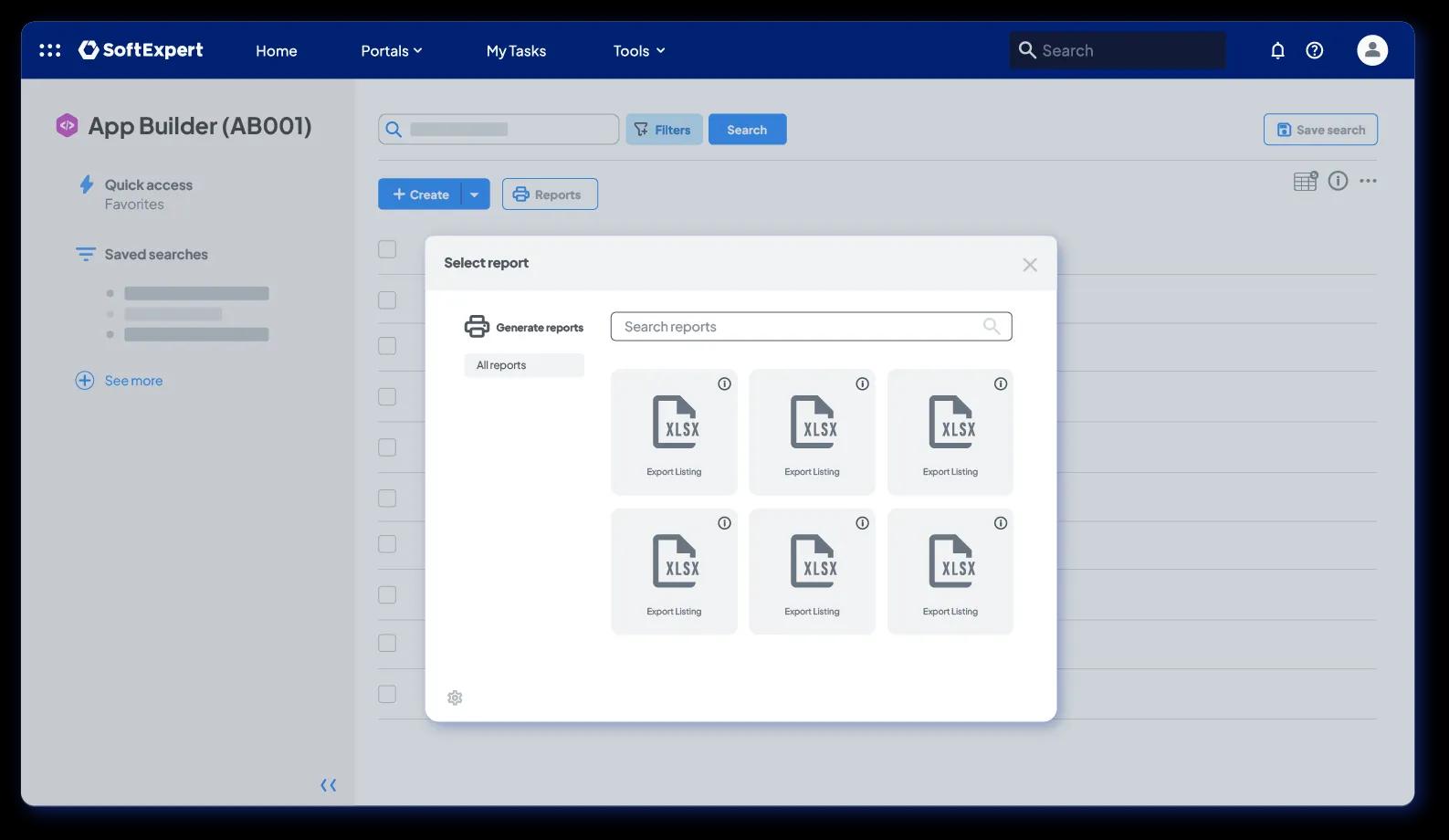Open the notifications bell
This screenshot has height=840, width=1449.
(1277, 50)
